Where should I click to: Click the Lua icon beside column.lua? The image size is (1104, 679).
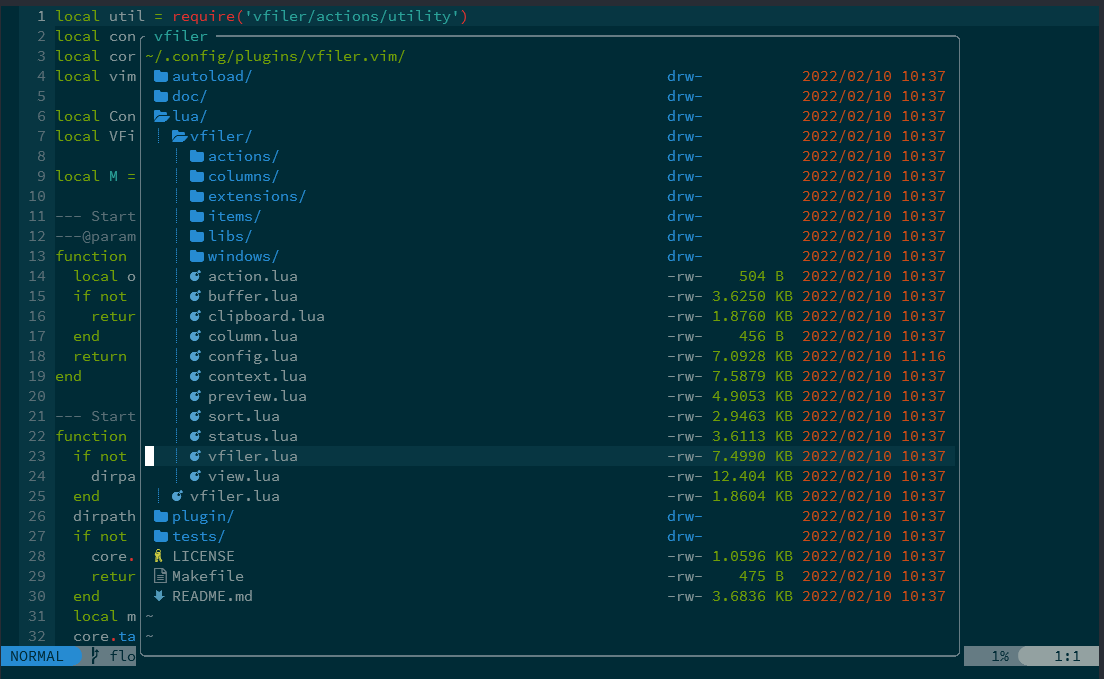pyautogui.click(x=196, y=336)
